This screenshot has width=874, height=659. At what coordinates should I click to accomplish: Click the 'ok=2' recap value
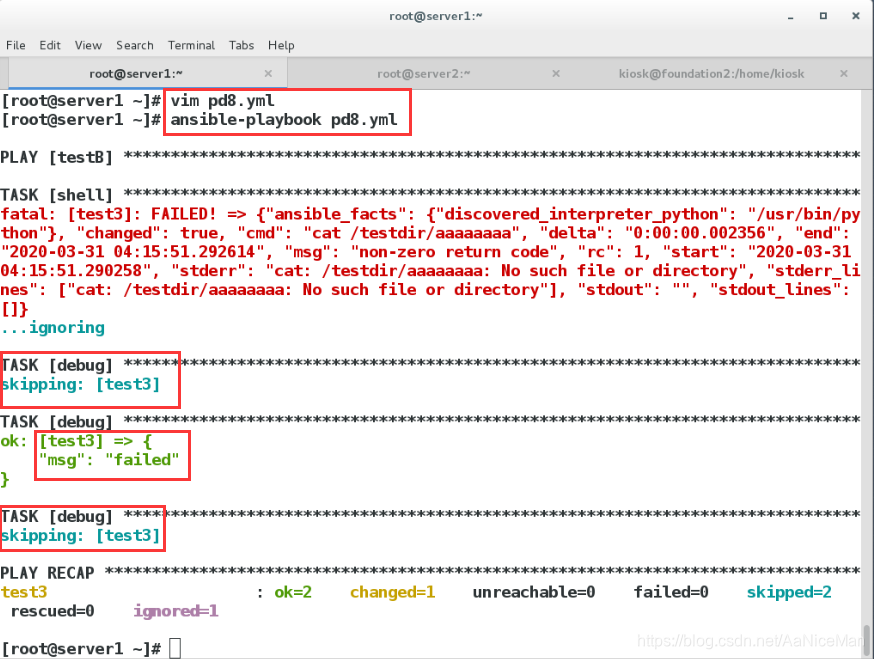pyautogui.click(x=293, y=592)
